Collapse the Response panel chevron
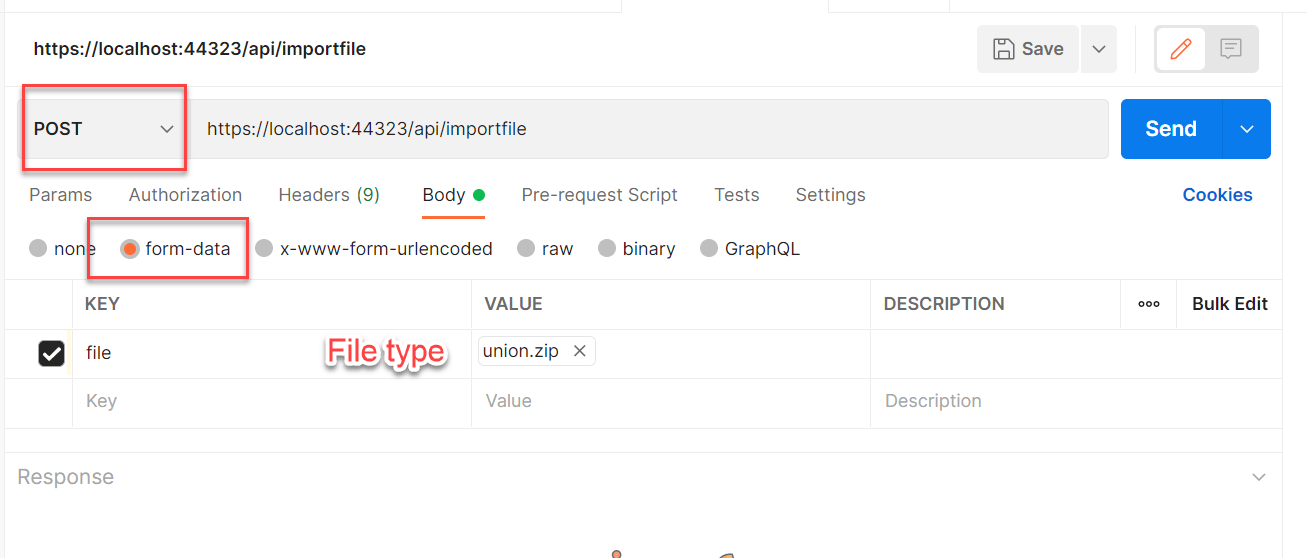1307x558 pixels. pyautogui.click(x=1259, y=477)
